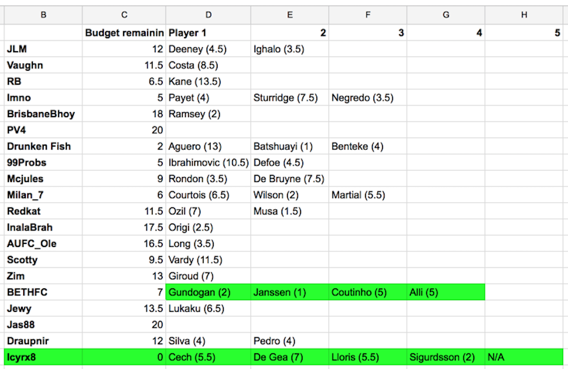
Task: Select column D header
Action: pos(208,15)
